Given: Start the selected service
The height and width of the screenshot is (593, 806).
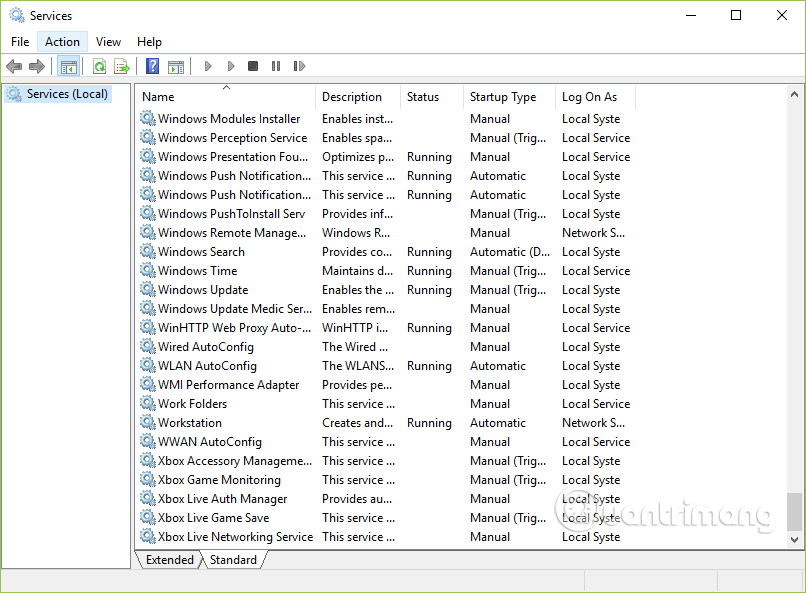Looking at the screenshot, I should pyautogui.click(x=208, y=66).
